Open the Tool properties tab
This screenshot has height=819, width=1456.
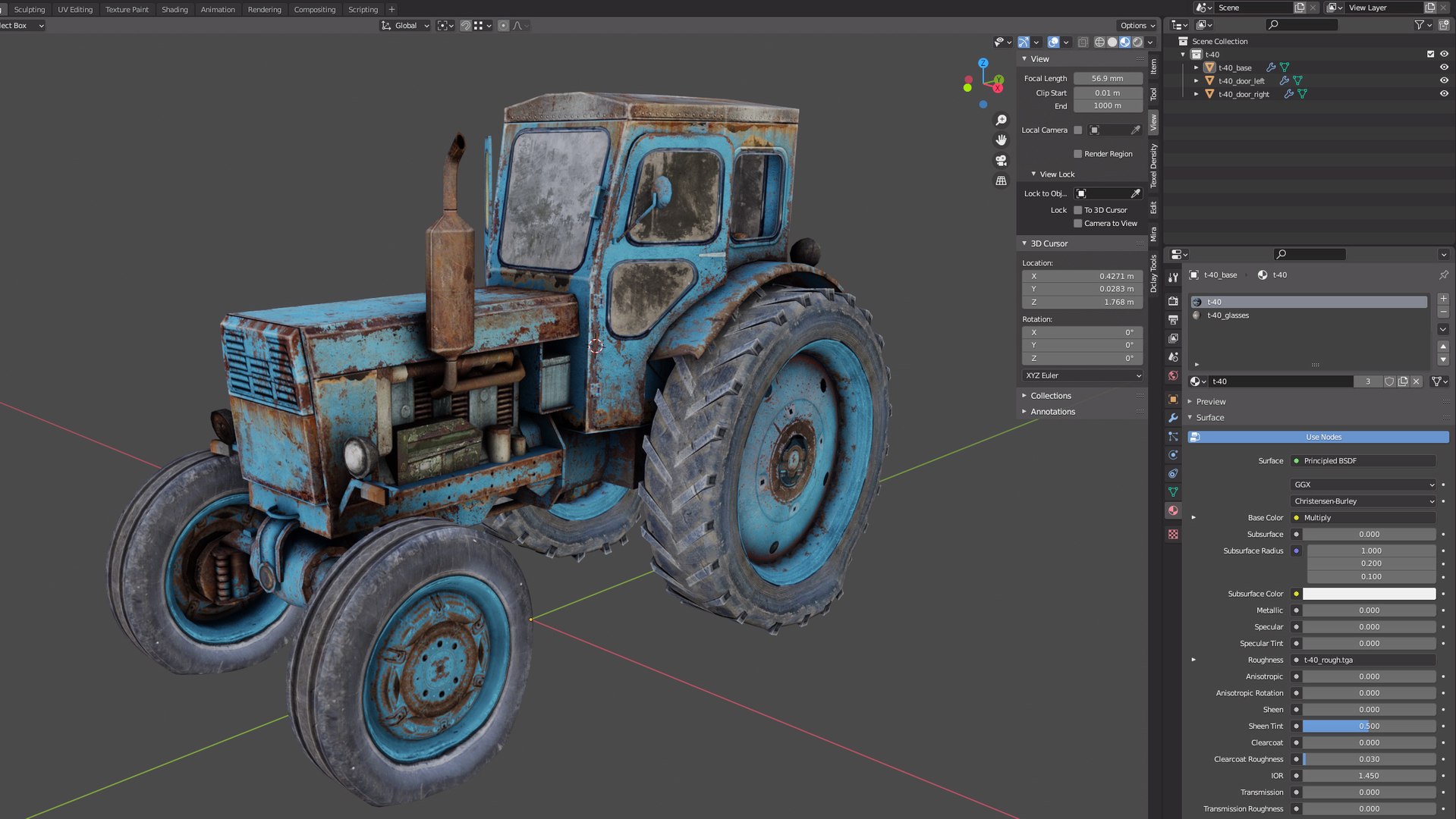pyautogui.click(x=1173, y=278)
